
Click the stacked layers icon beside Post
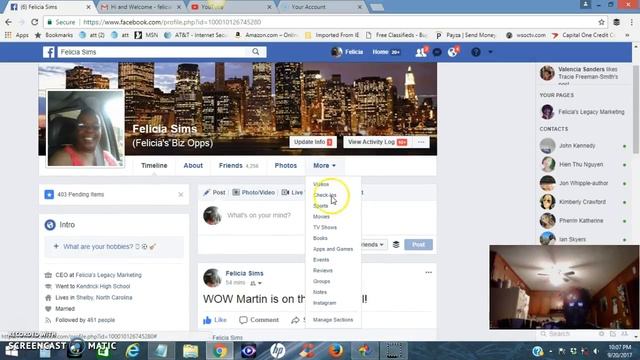coord(396,244)
